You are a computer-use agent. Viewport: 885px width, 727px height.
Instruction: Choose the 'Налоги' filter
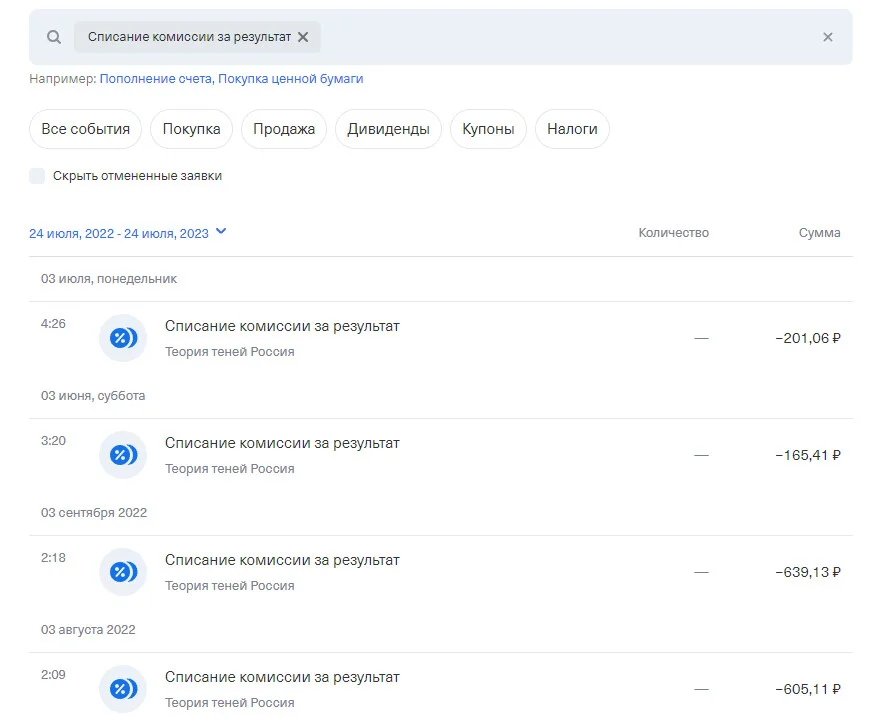click(x=572, y=129)
